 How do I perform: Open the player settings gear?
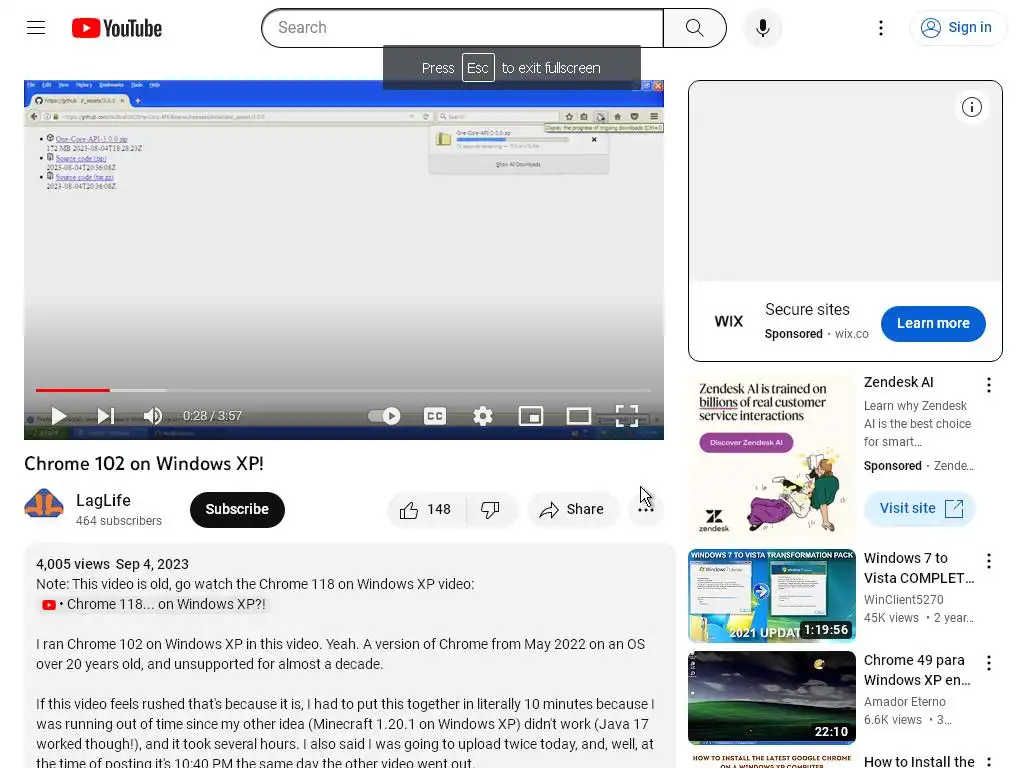click(x=483, y=416)
